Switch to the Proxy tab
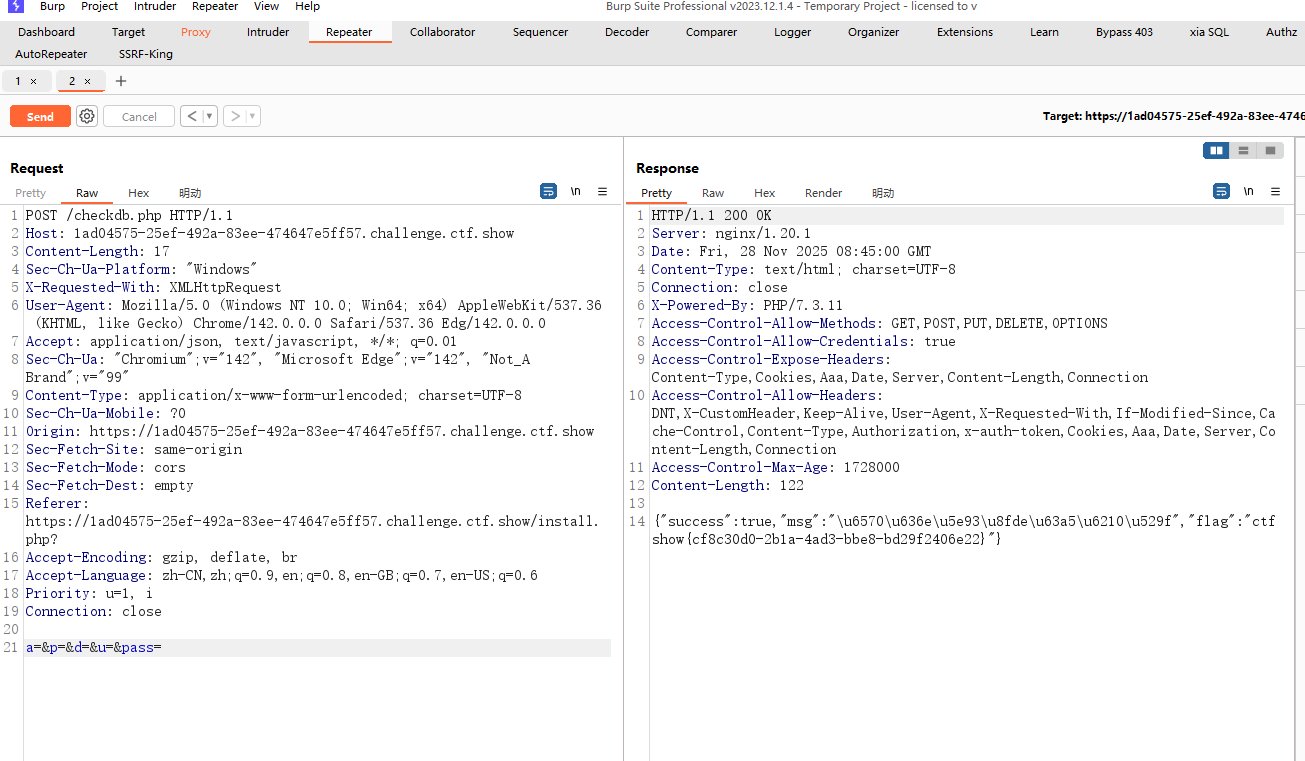1305x761 pixels. pos(196,32)
